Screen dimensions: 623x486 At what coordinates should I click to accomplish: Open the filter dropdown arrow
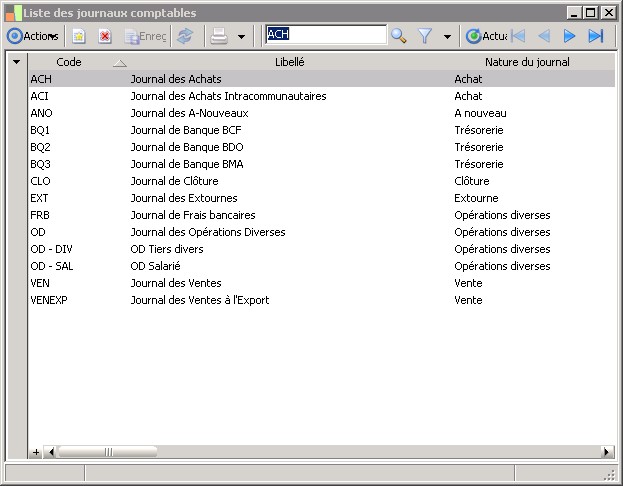tap(447, 37)
